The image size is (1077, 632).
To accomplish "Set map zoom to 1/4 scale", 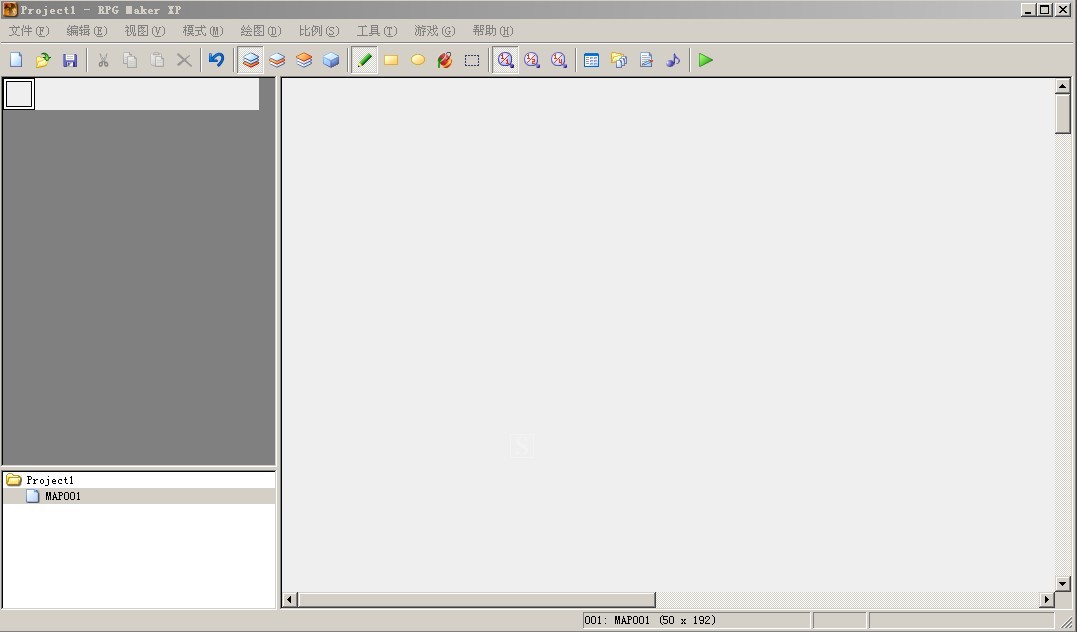I will coord(558,60).
